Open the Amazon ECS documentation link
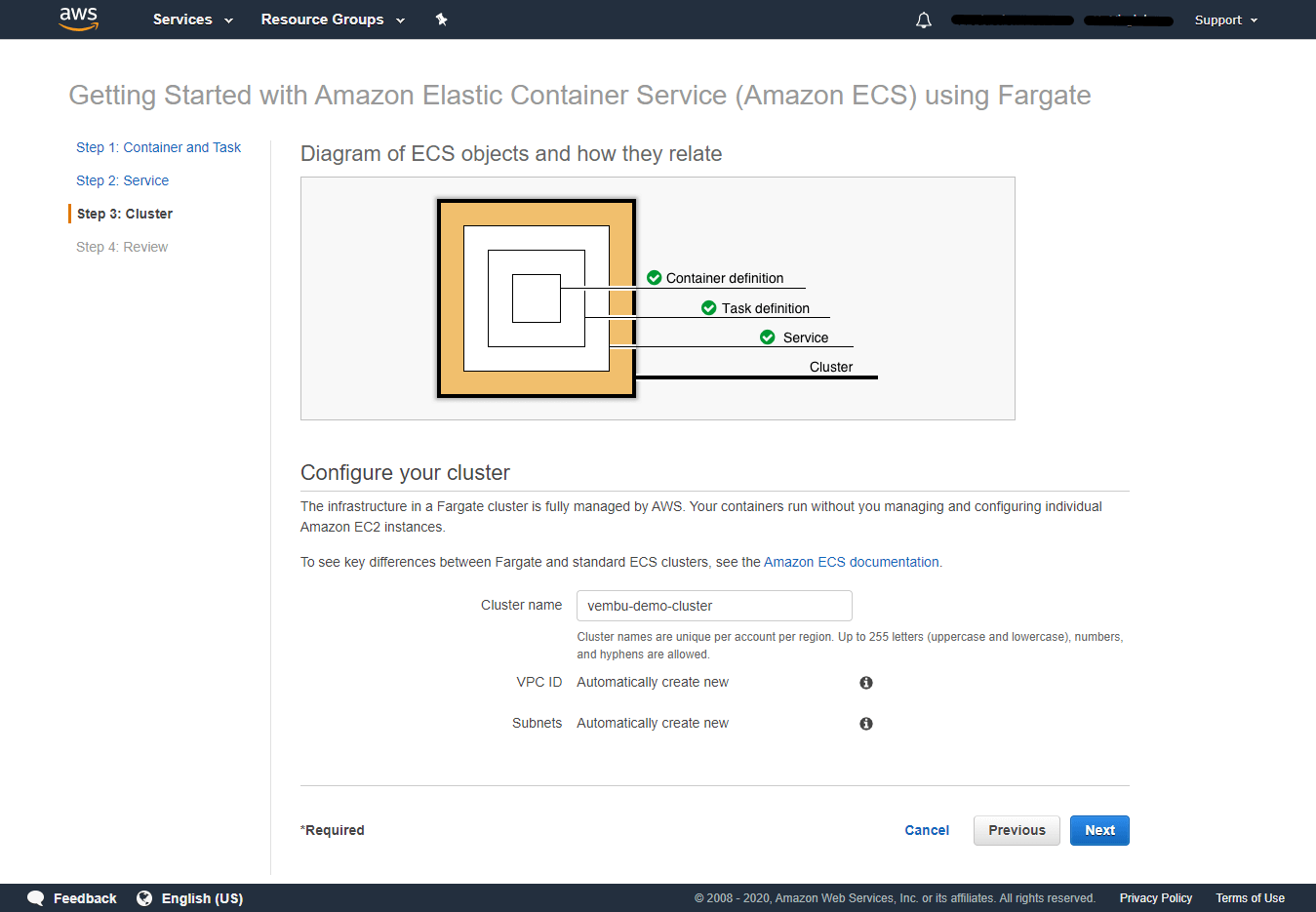1316x912 pixels. coord(851,562)
